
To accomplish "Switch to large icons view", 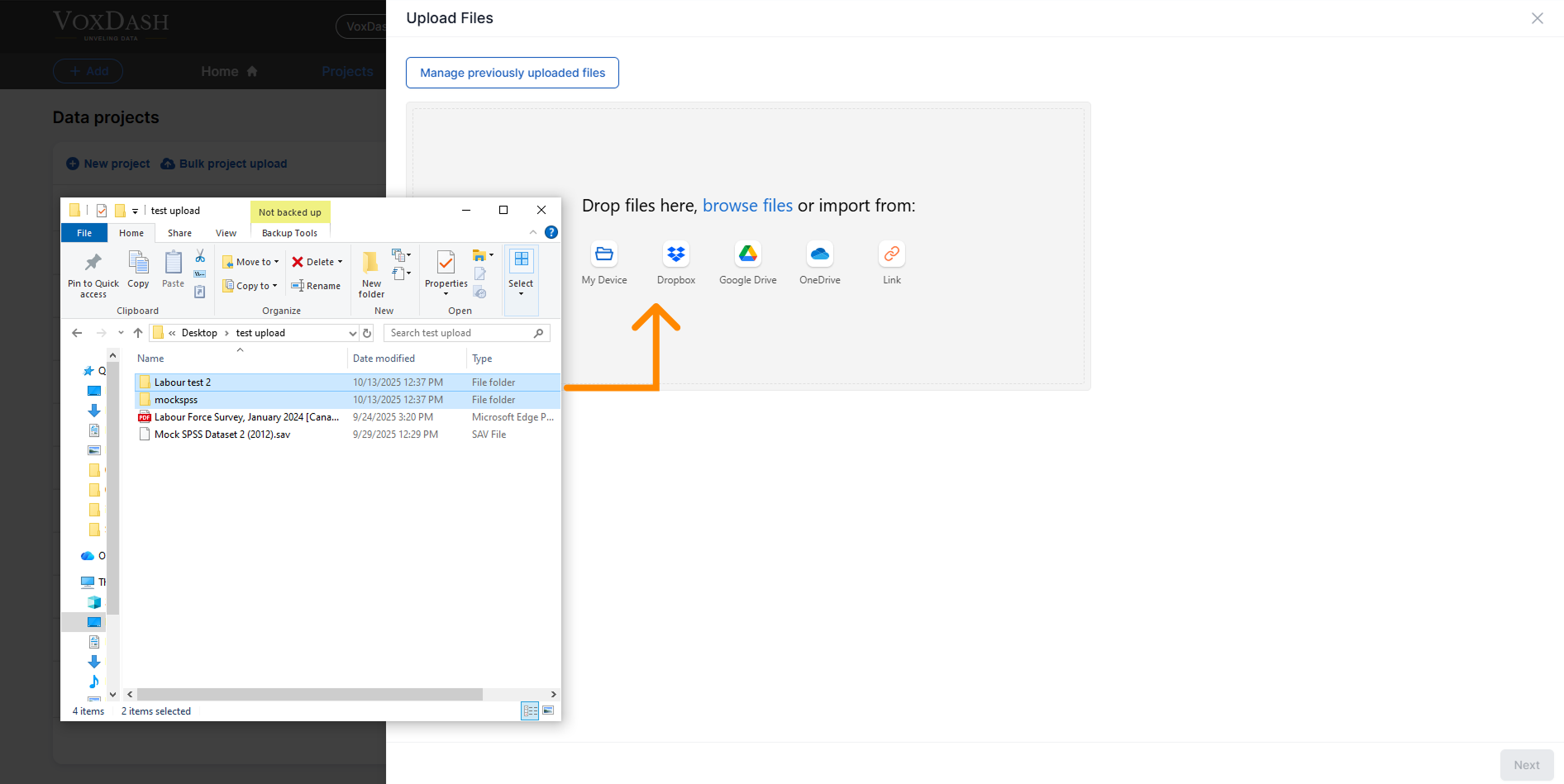I will point(548,710).
